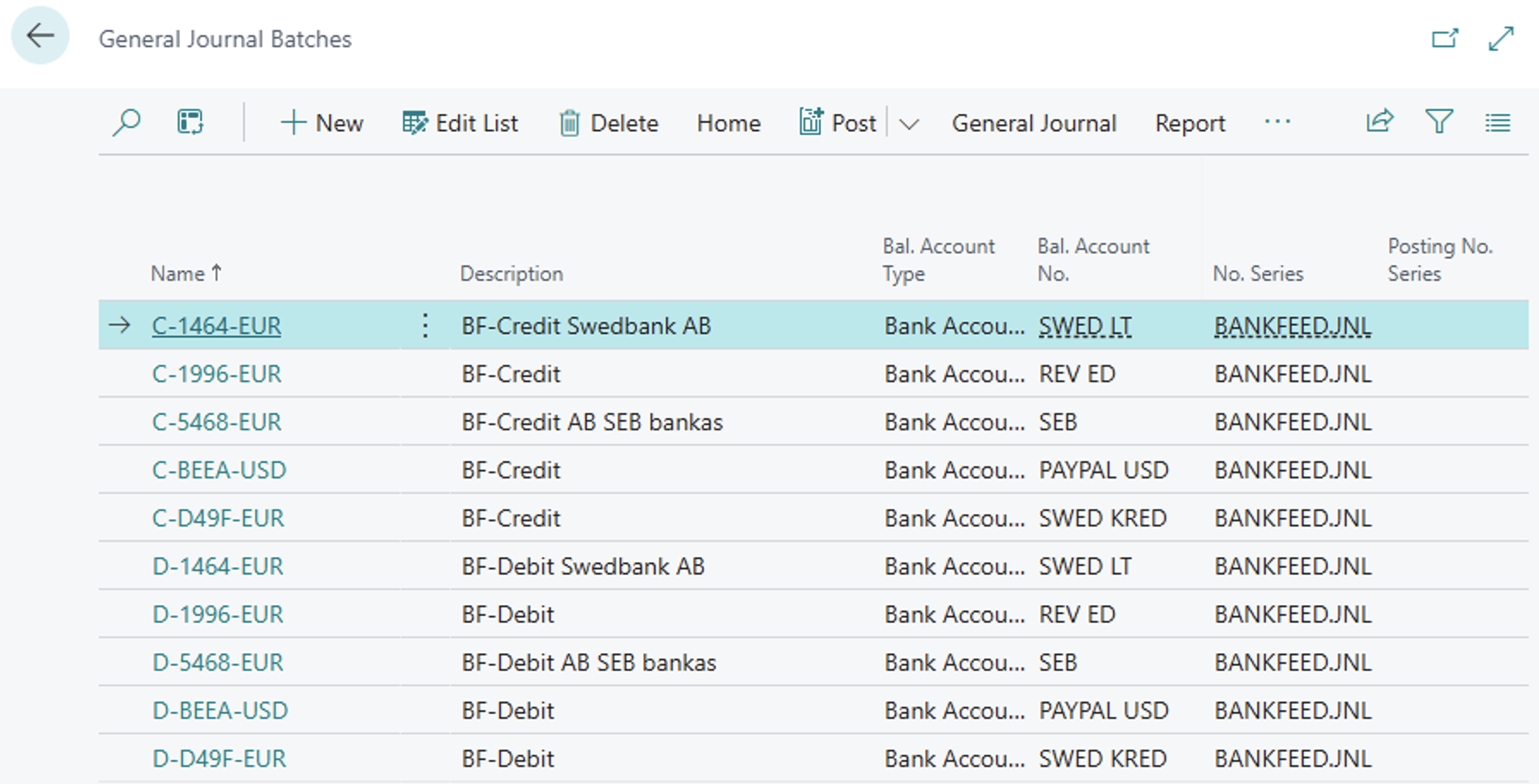Open batch link D-D49F-EUR
The width and height of the screenshot is (1539, 784).
[219, 760]
